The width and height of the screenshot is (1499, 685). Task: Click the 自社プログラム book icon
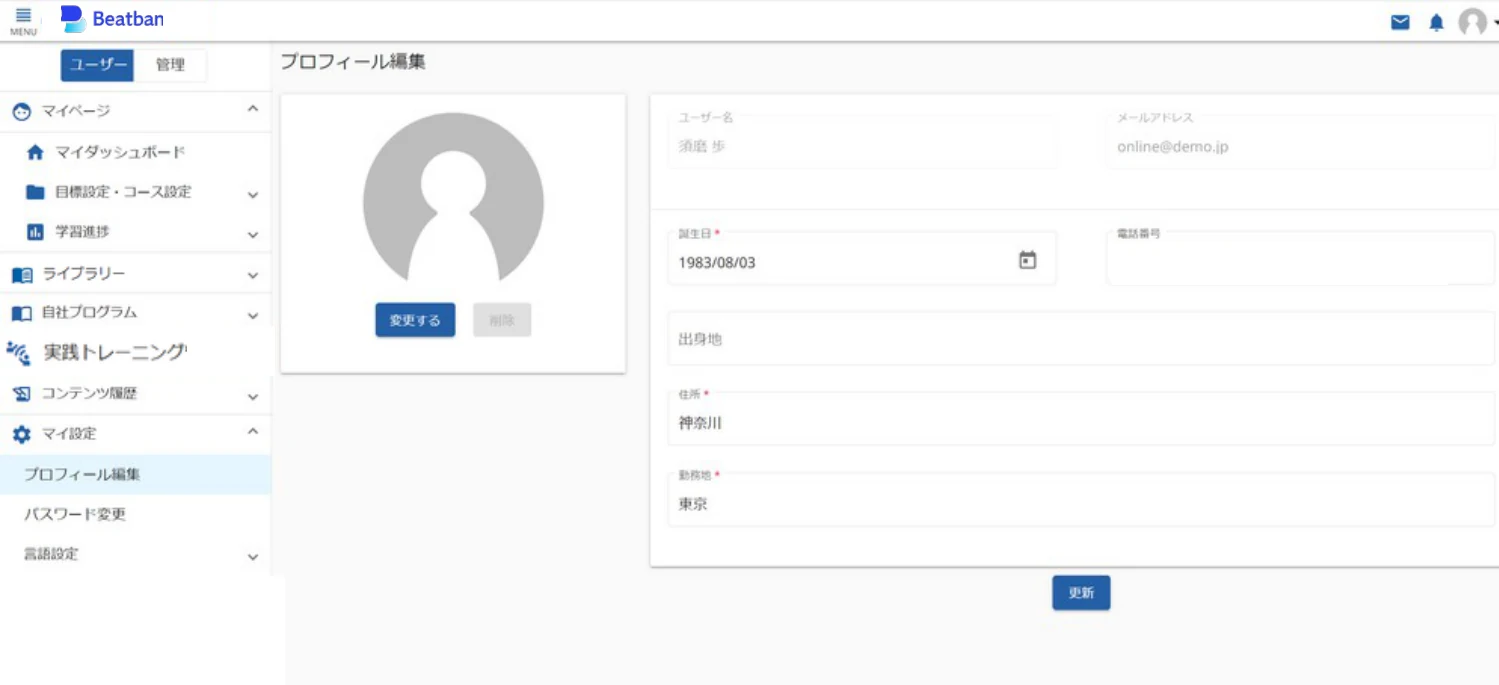pos(21,313)
